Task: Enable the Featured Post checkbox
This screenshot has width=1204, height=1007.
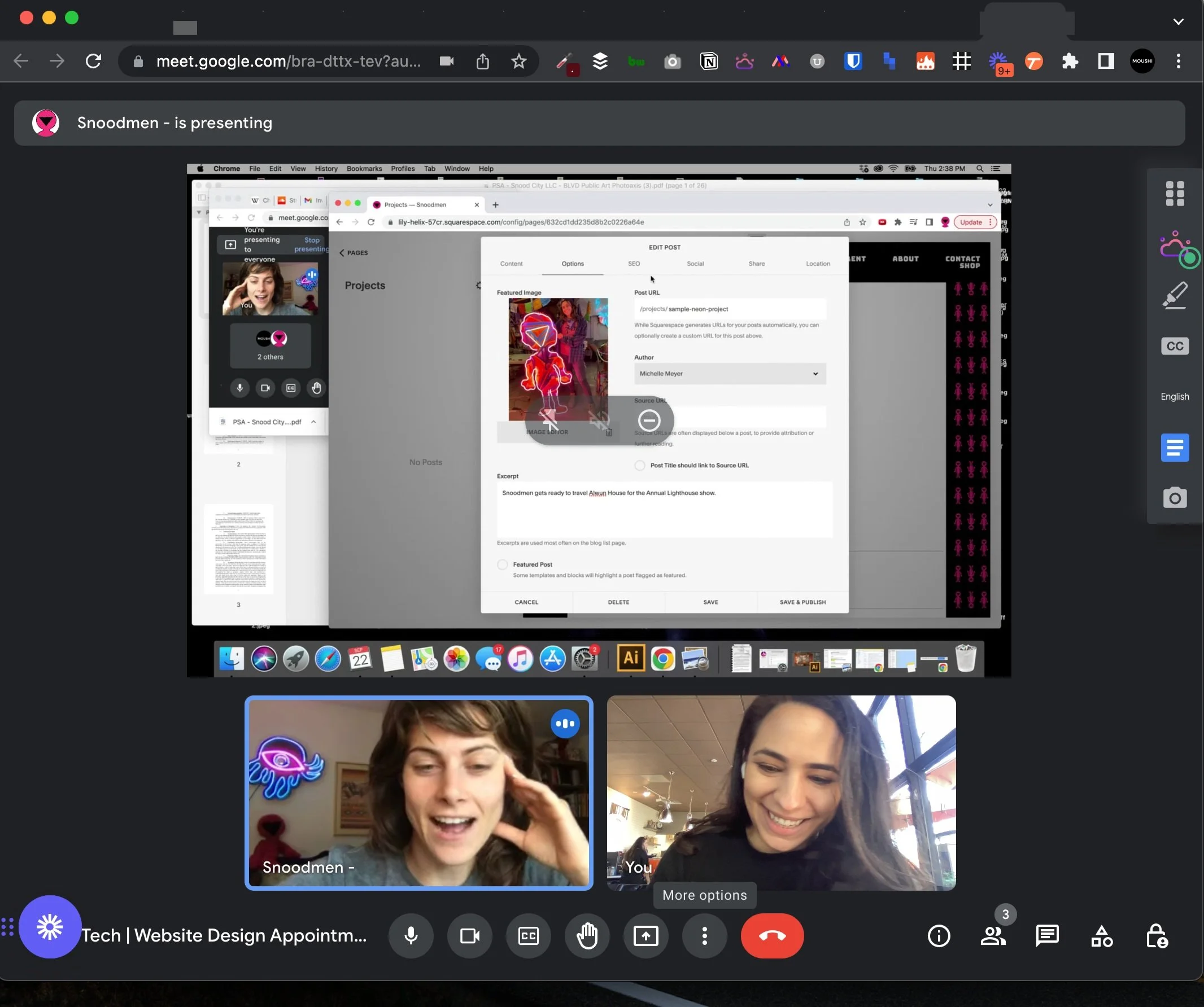Action: 501,564
